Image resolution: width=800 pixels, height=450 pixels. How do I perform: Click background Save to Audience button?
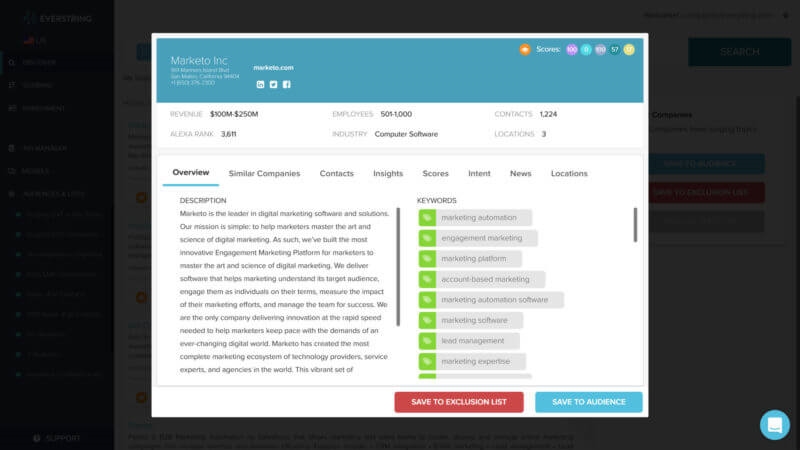(x=707, y=164)
